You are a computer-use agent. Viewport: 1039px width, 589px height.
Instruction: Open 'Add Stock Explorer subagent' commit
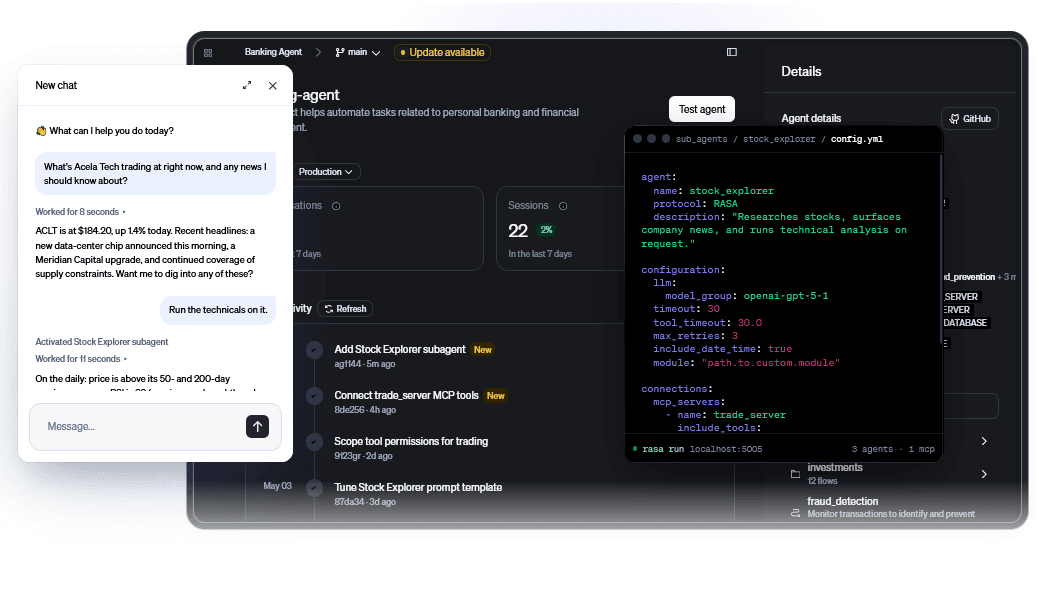click(400, 349)
